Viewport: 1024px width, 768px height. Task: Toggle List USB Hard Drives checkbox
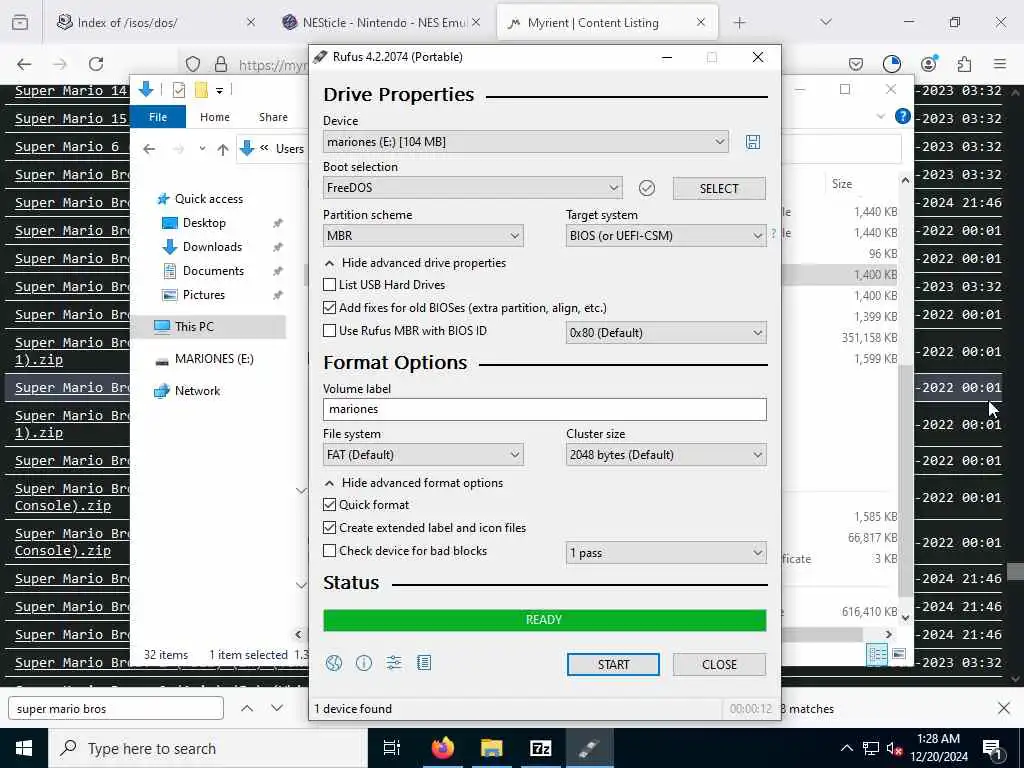pos(330,285)
